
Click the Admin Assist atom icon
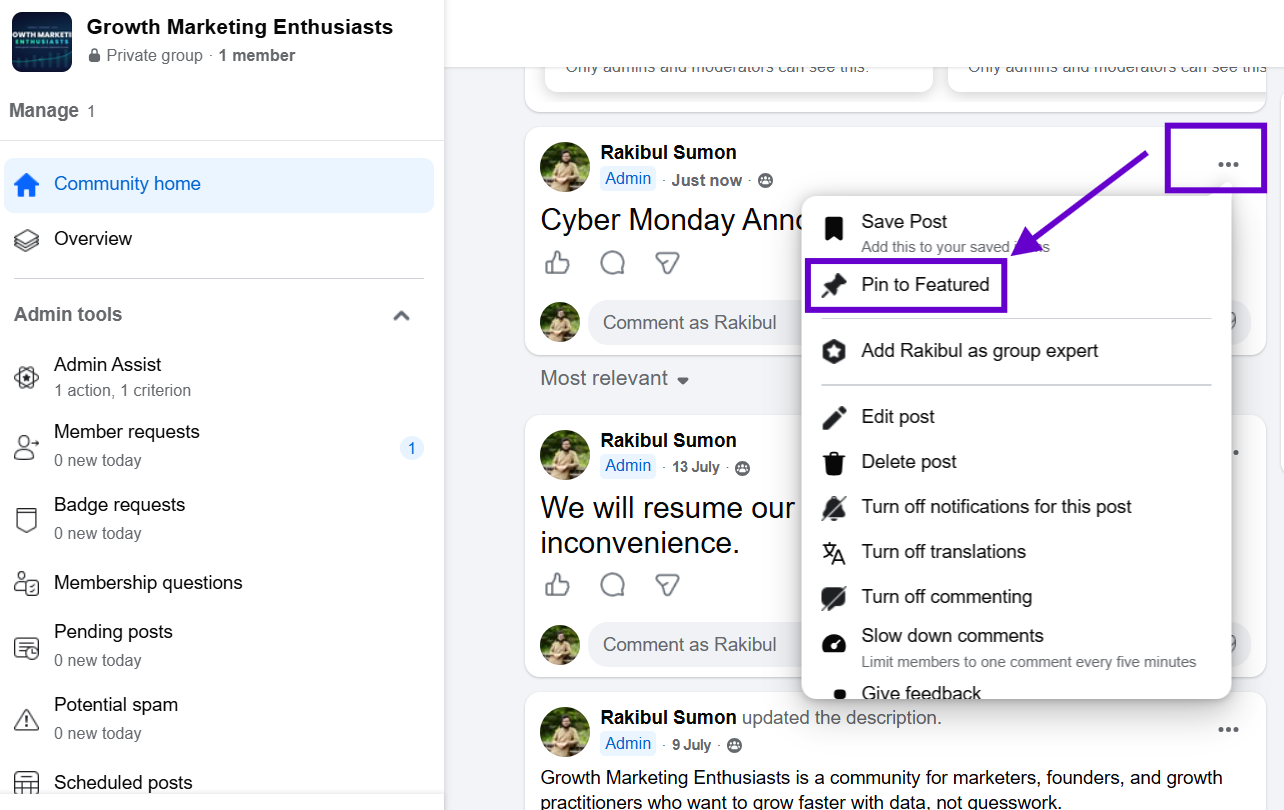click(27, 377)
